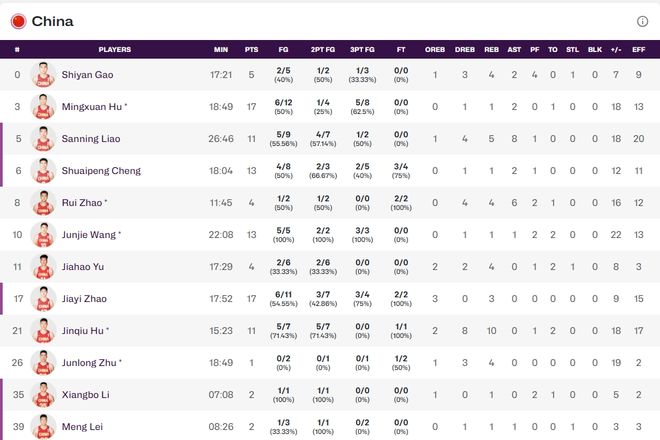The height and width of the screenshot is (440, 660).
Task: Click the PLAYERS column header
Action: (114, 49)
